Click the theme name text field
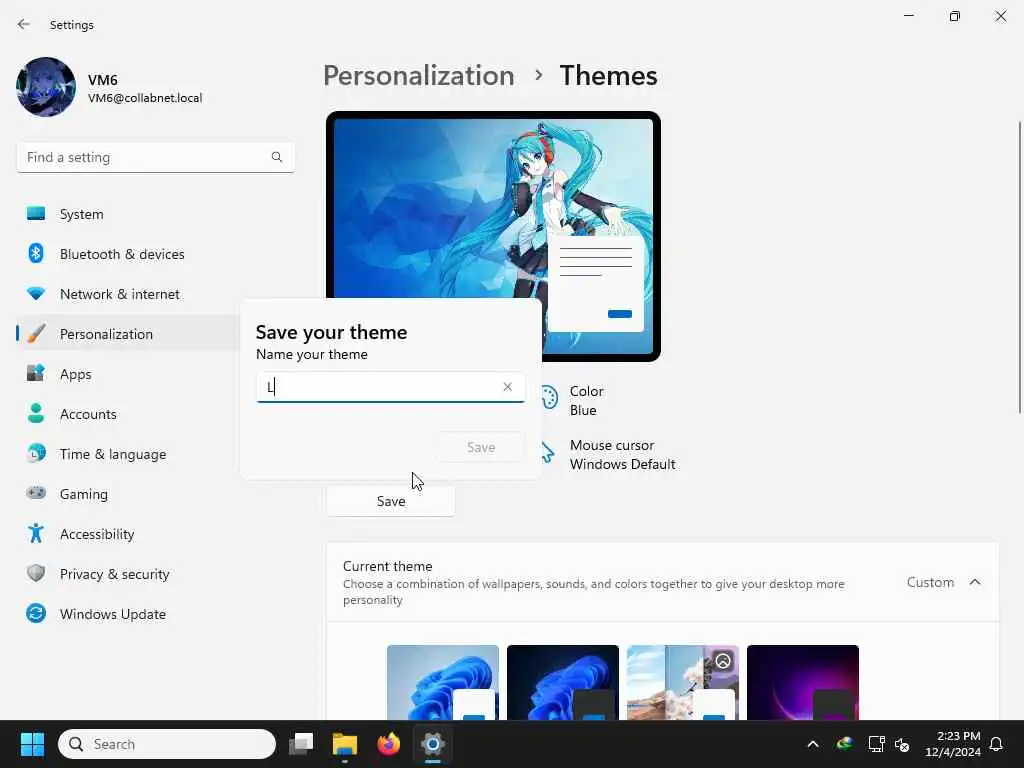Image resolution: width=1024 pixels, height=768 pixels. point(391,387)
